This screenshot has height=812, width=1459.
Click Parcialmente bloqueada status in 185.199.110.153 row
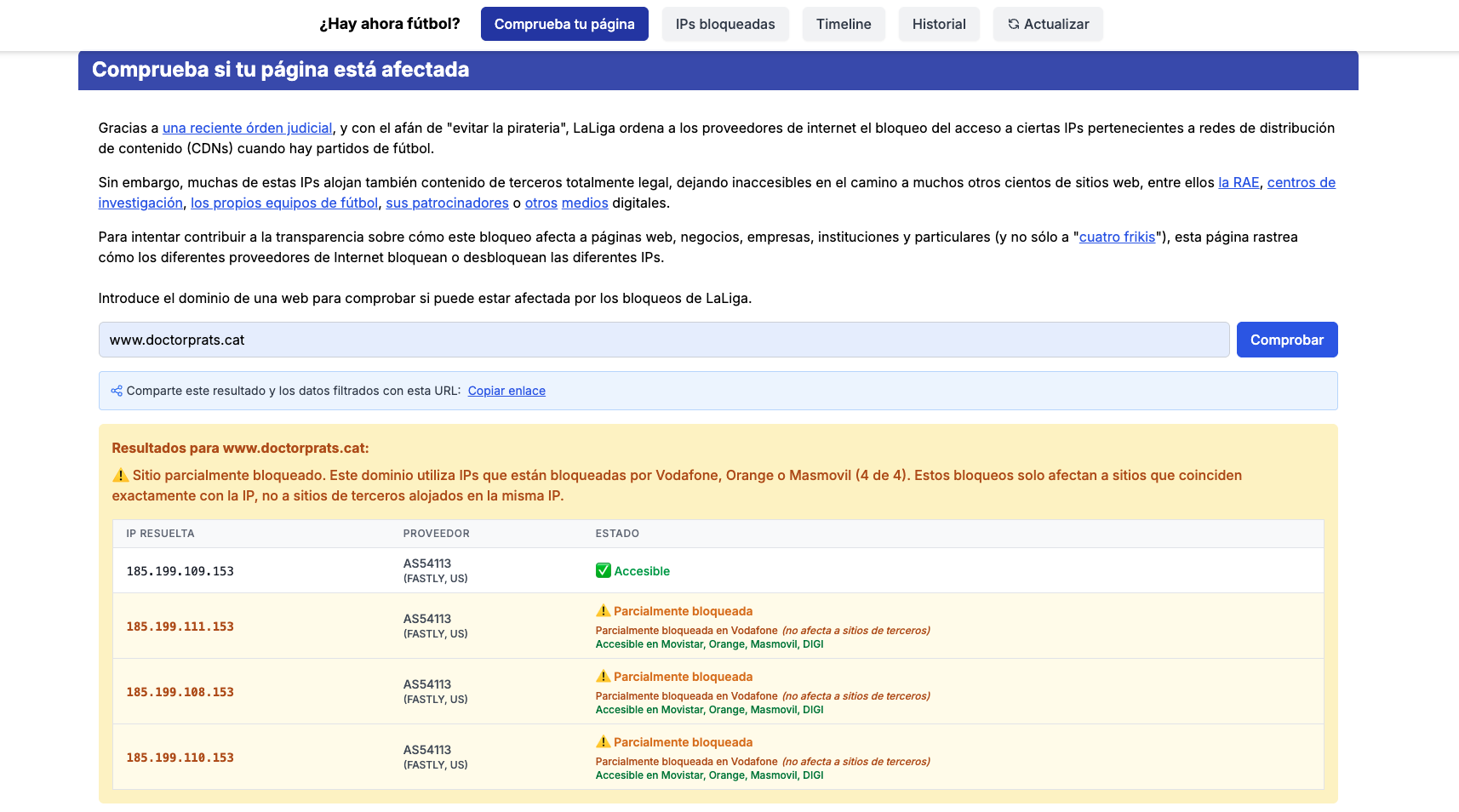683,742
